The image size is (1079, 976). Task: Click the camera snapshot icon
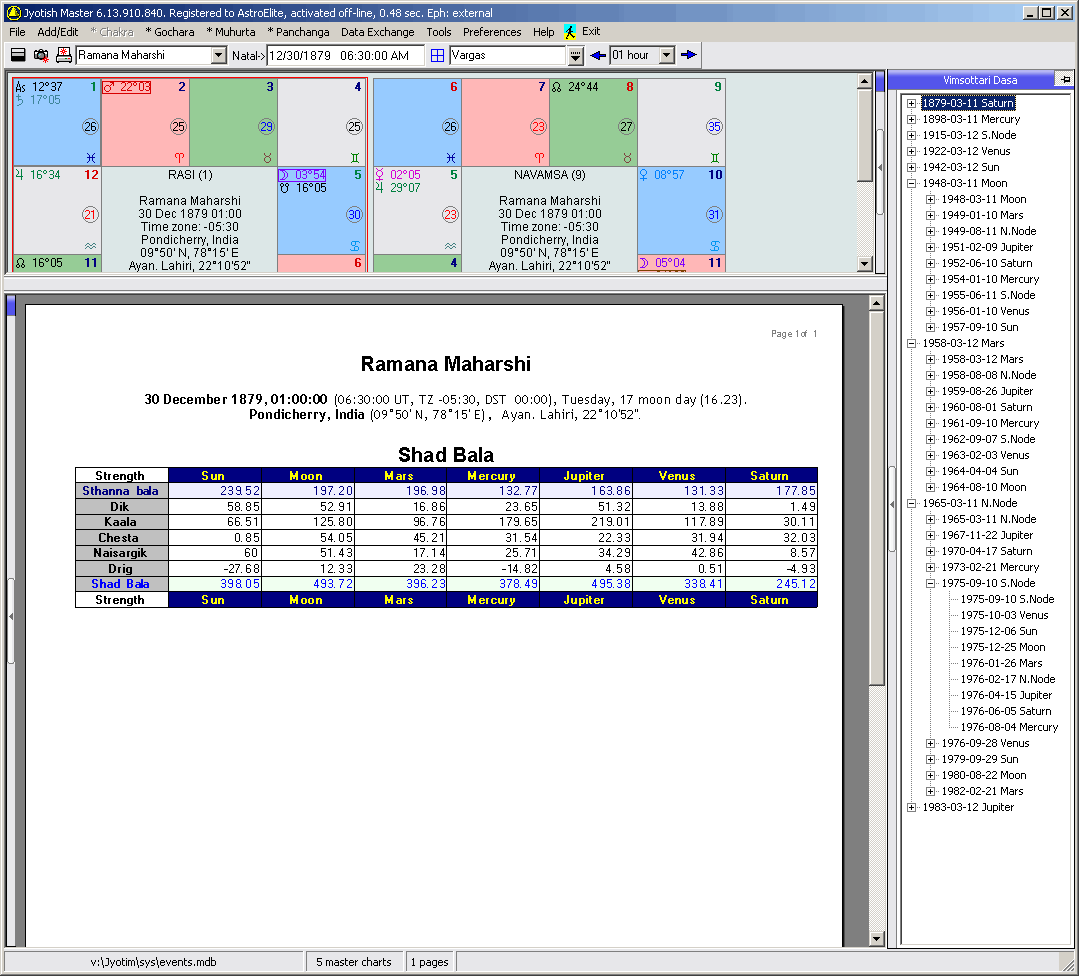41,55
